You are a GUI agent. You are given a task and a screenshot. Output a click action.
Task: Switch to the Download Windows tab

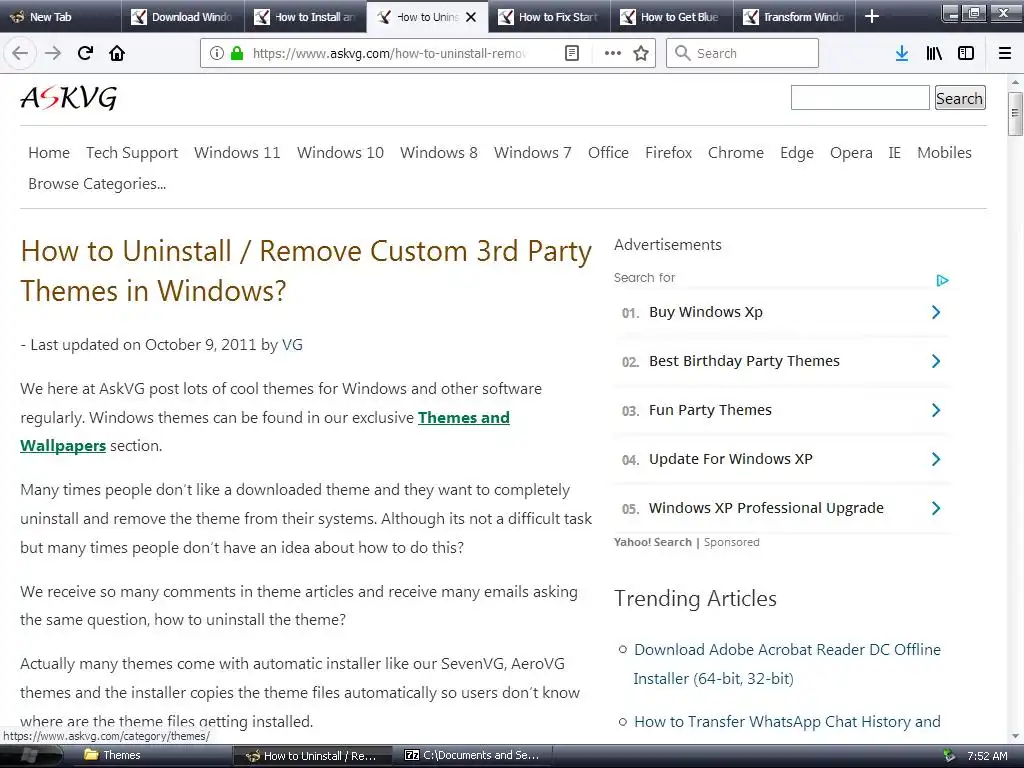(182, 17)
